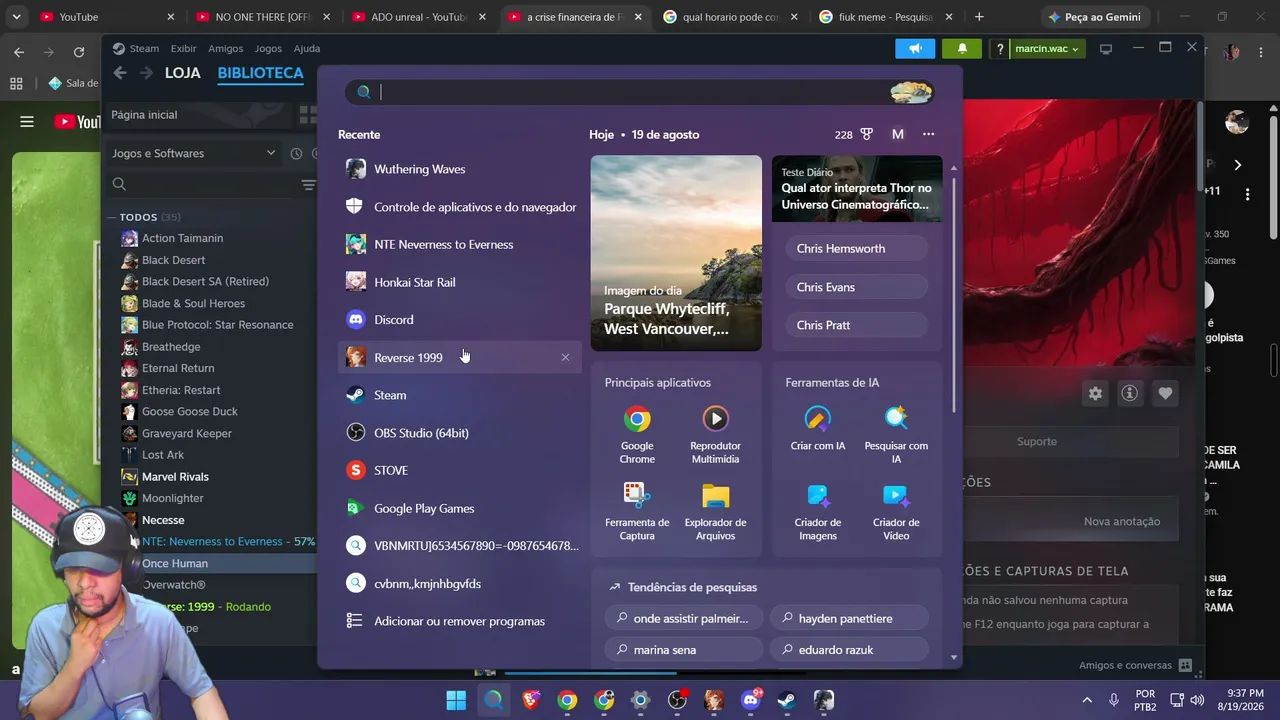Open Steam announcements megaphone button
This screenshot has width=1280, height=720.
click(915, 48)
